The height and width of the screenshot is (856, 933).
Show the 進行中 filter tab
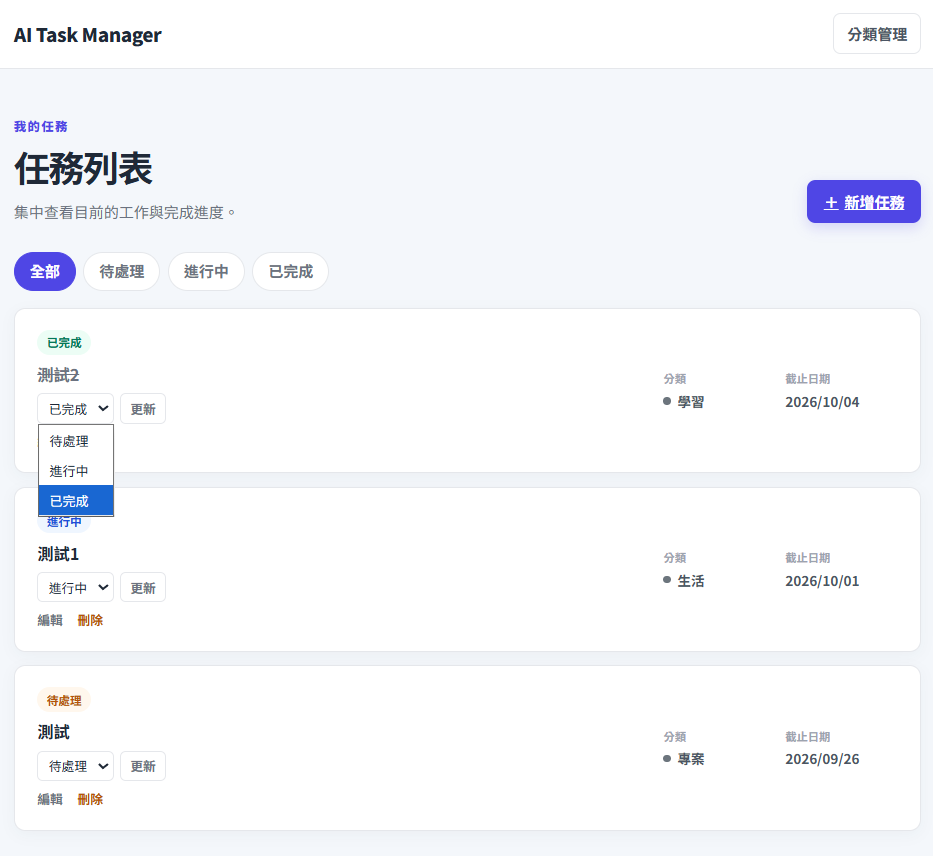coord(206,272)
